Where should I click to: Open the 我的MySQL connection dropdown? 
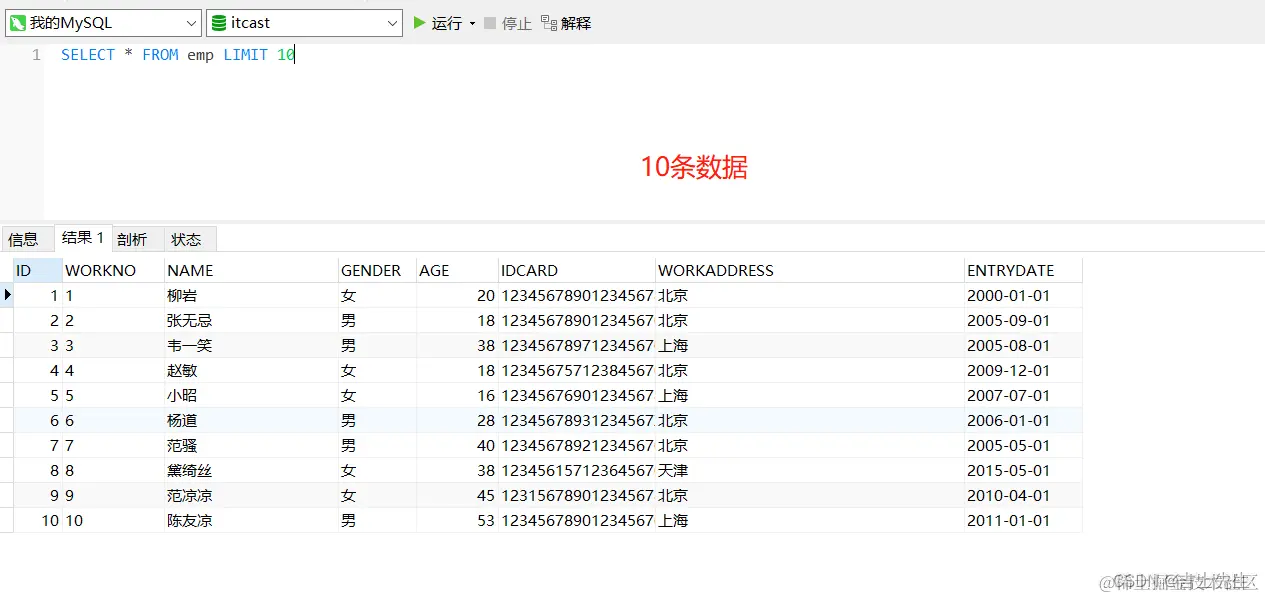point(103,23)
